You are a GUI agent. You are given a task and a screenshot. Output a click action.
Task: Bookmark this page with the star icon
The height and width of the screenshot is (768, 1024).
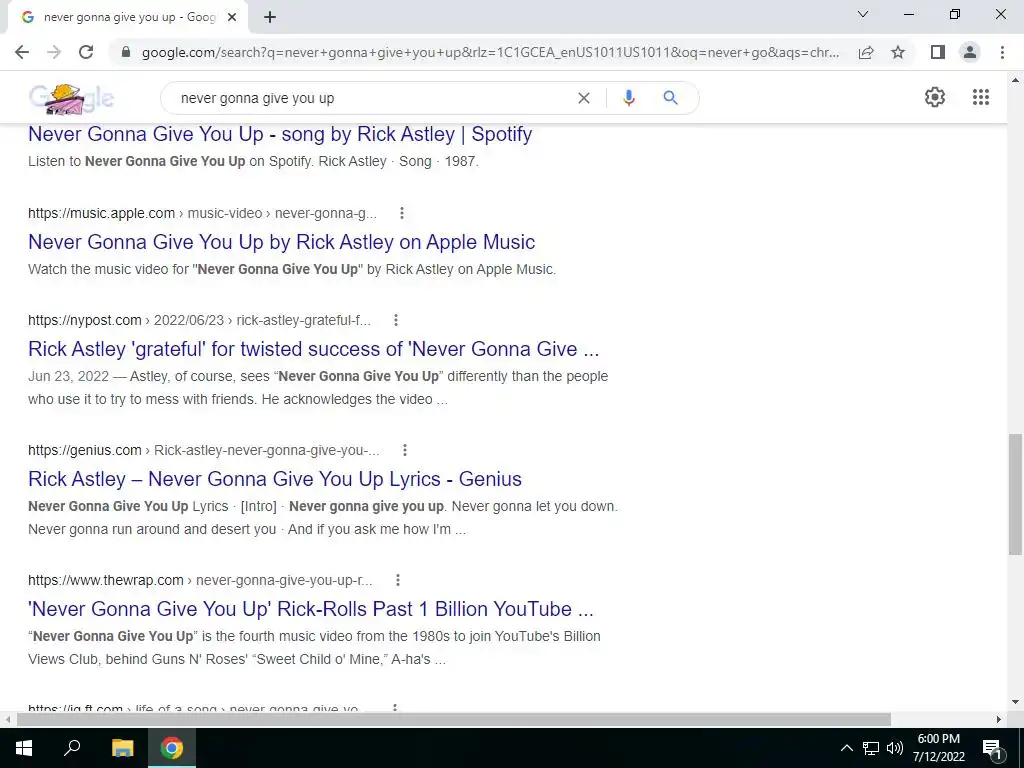pos(898,52)
